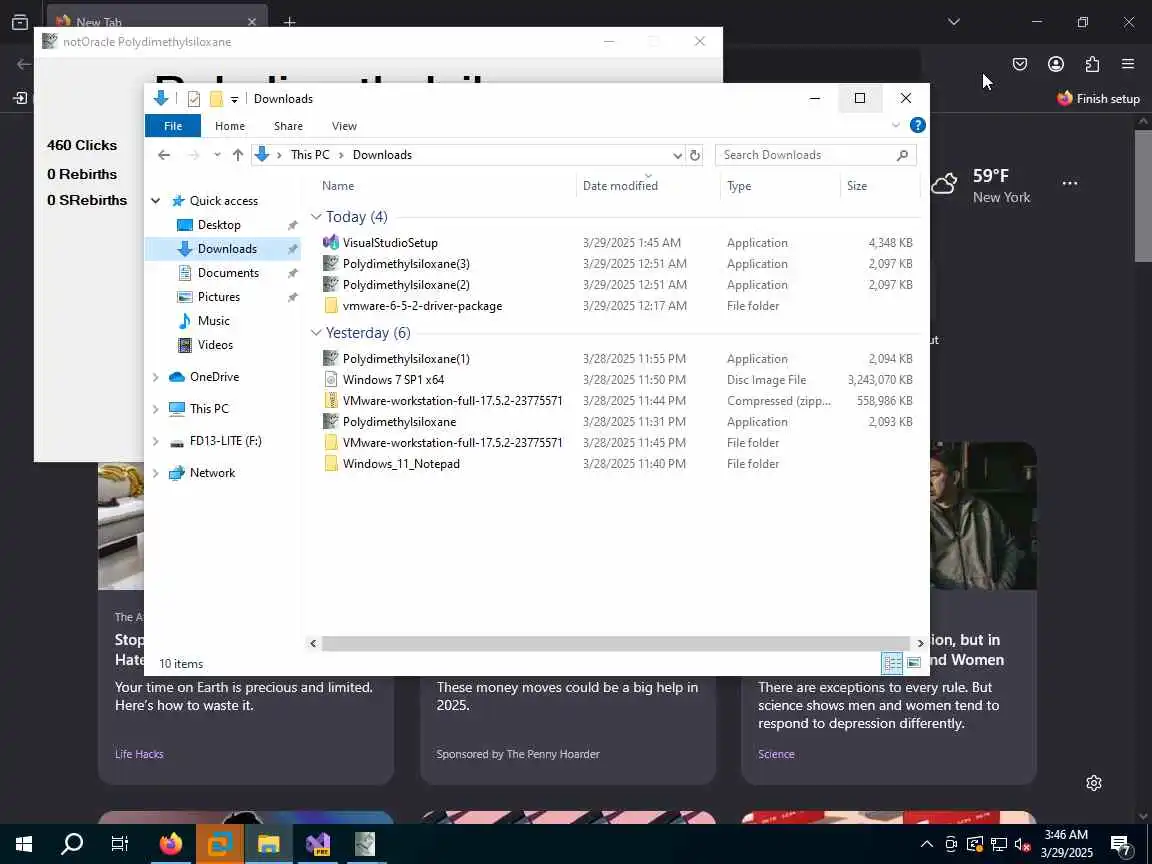Select the Network item in the tree
Image resolution: width=1152 pixels, height=864 pixels.
(212, 473)
